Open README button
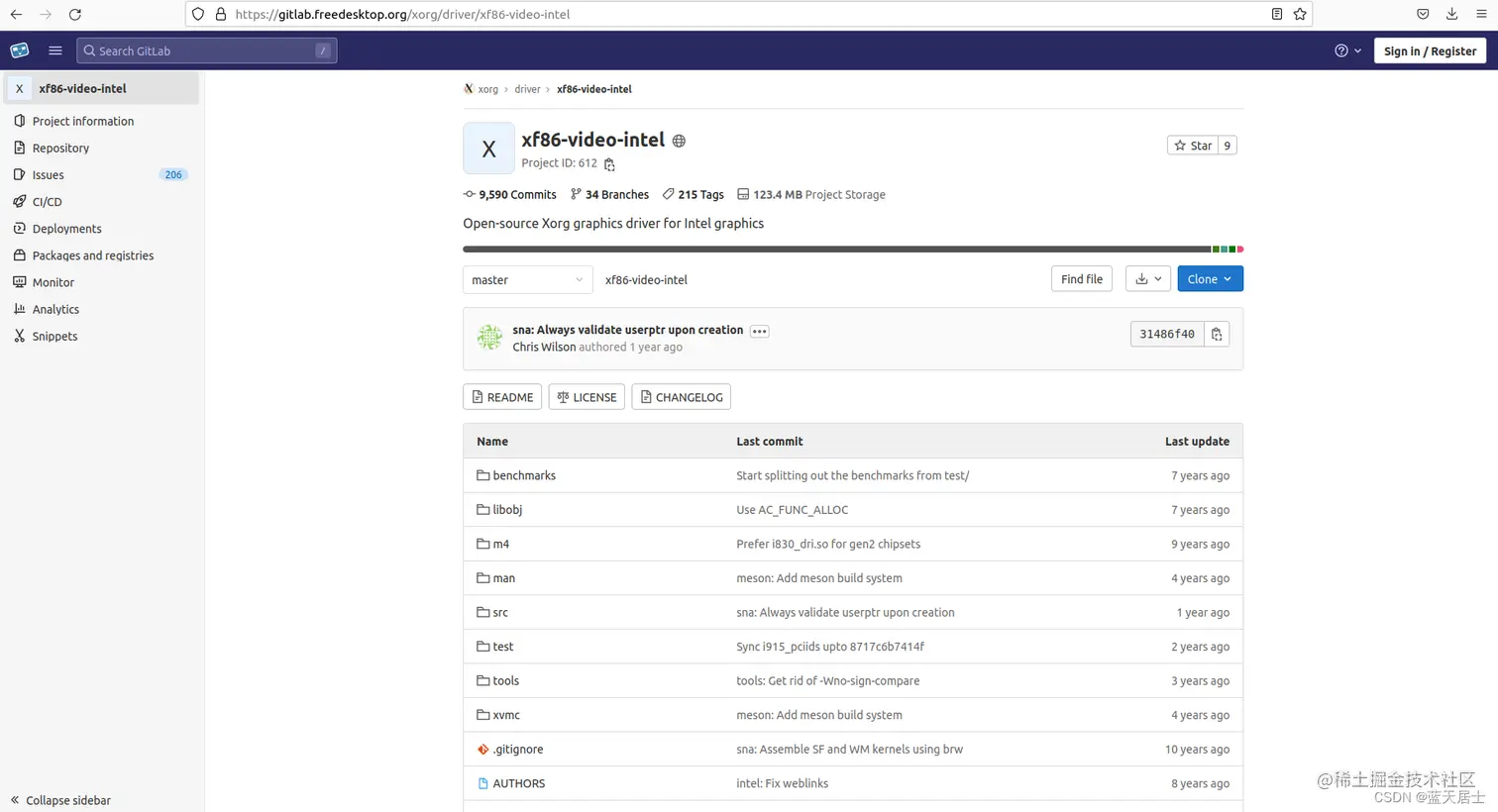The width and height of the screenshot is (1498, 812). click(502, 397)
